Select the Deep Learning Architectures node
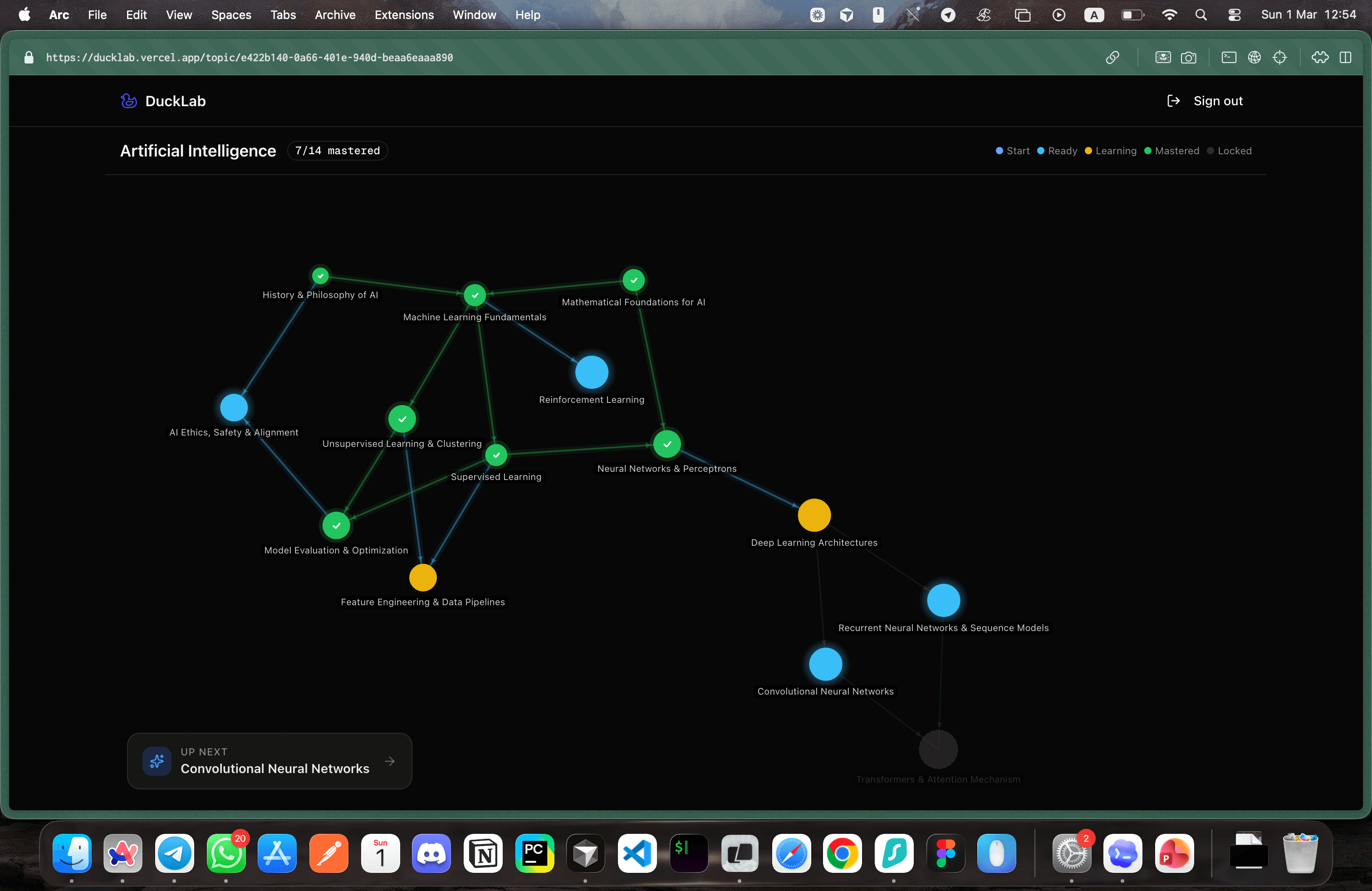Viewport: 1372px width, 891px height. pos(814,514)
